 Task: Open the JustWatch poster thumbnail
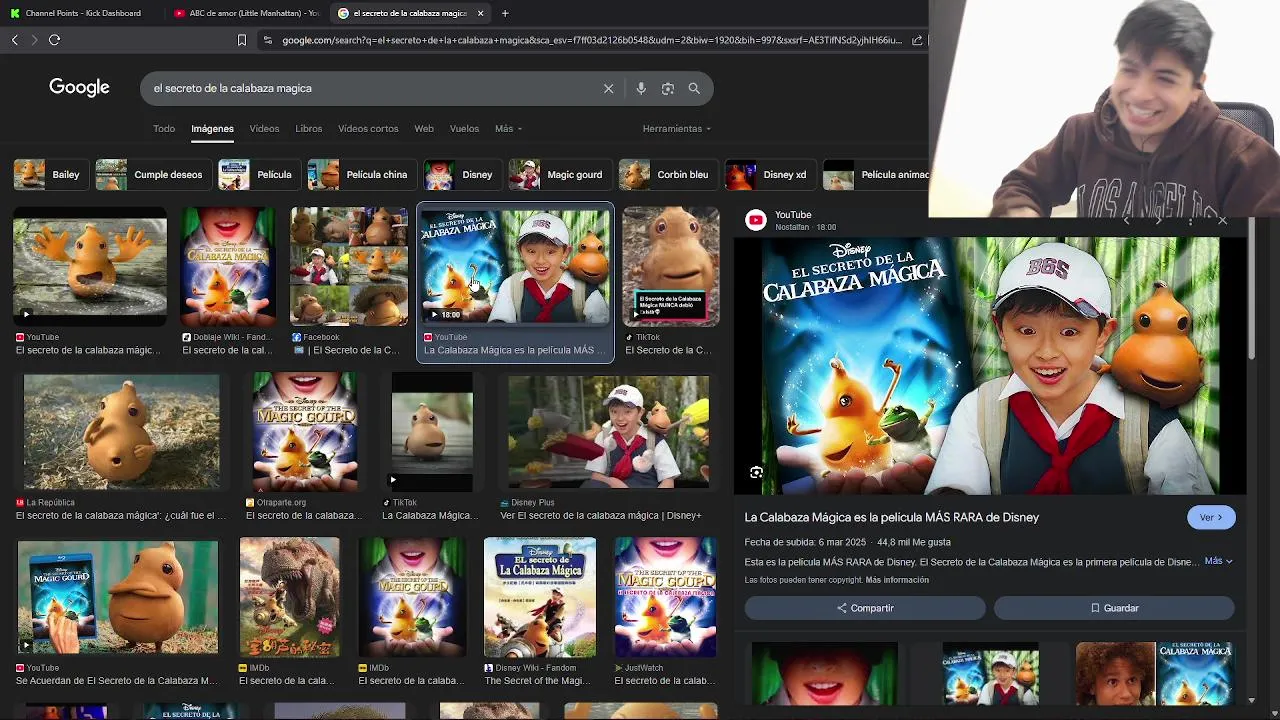(665, 597)
